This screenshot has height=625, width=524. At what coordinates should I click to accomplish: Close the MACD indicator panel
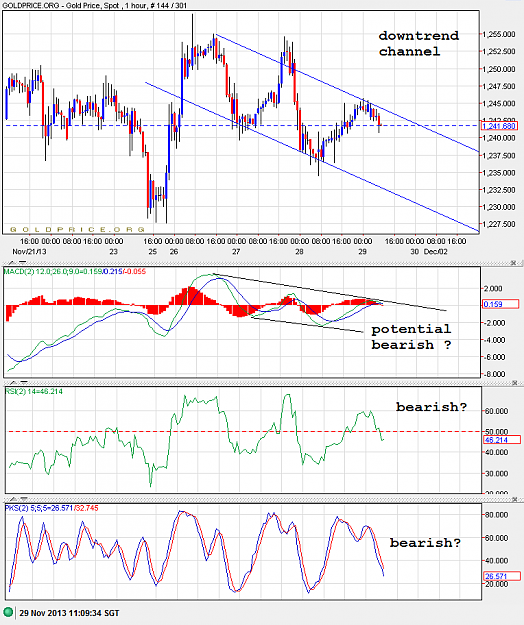tap(514, 263)
